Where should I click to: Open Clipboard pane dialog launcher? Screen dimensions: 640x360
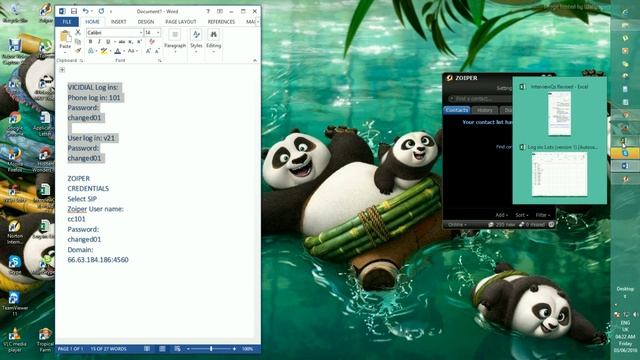[x=82, y=61]
